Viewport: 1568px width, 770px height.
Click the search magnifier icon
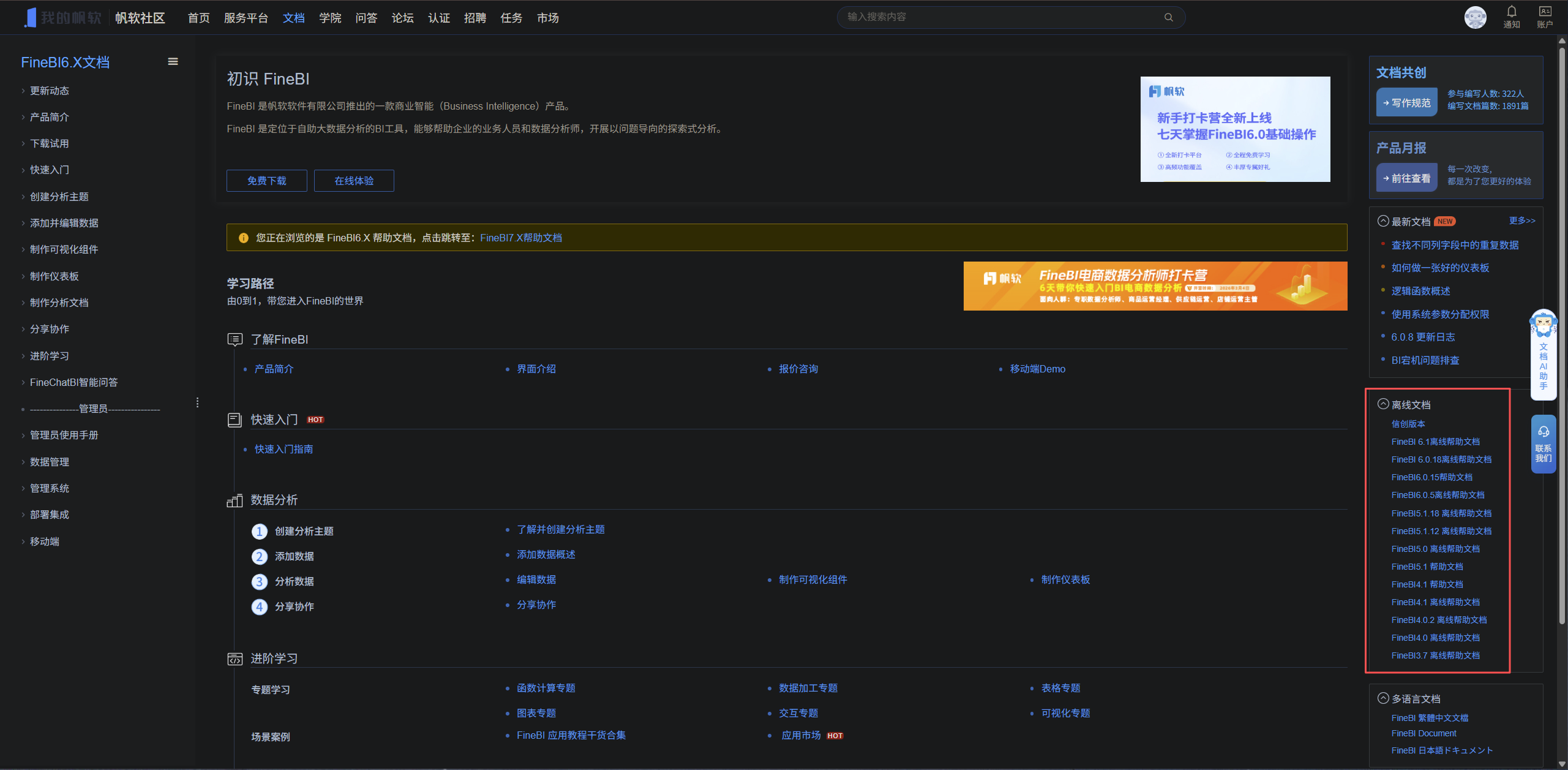point(1168,17)
